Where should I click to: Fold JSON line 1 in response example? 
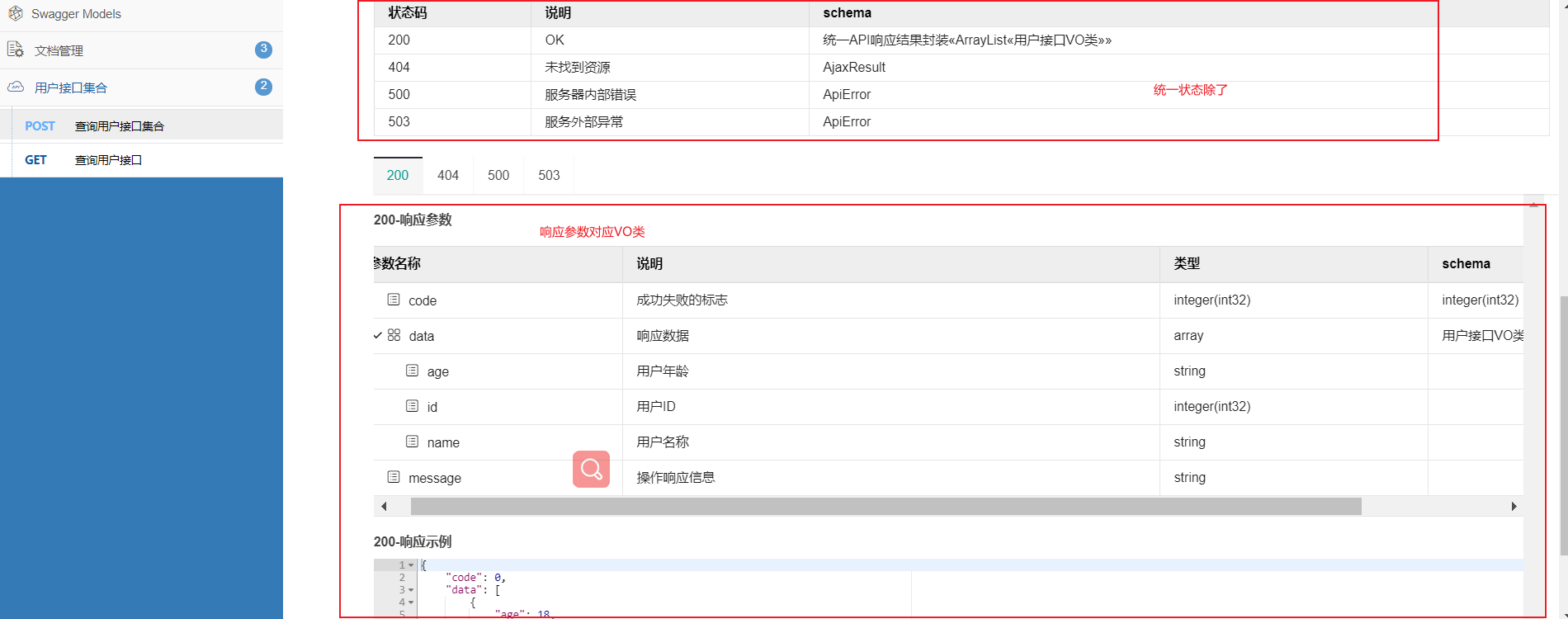tap(411, 565)
